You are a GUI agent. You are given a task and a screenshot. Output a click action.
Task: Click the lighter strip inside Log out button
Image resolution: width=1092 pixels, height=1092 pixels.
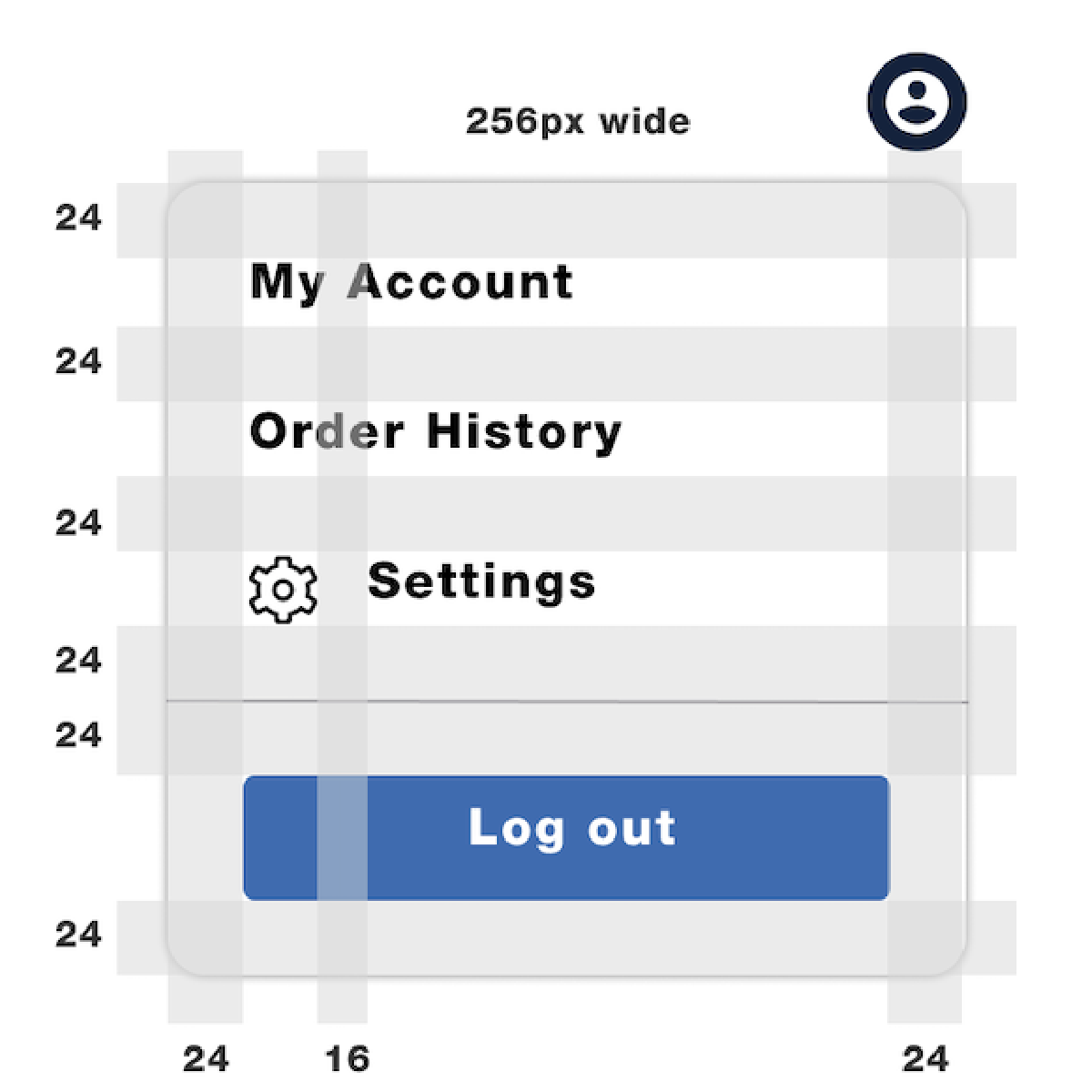[342, 838]
